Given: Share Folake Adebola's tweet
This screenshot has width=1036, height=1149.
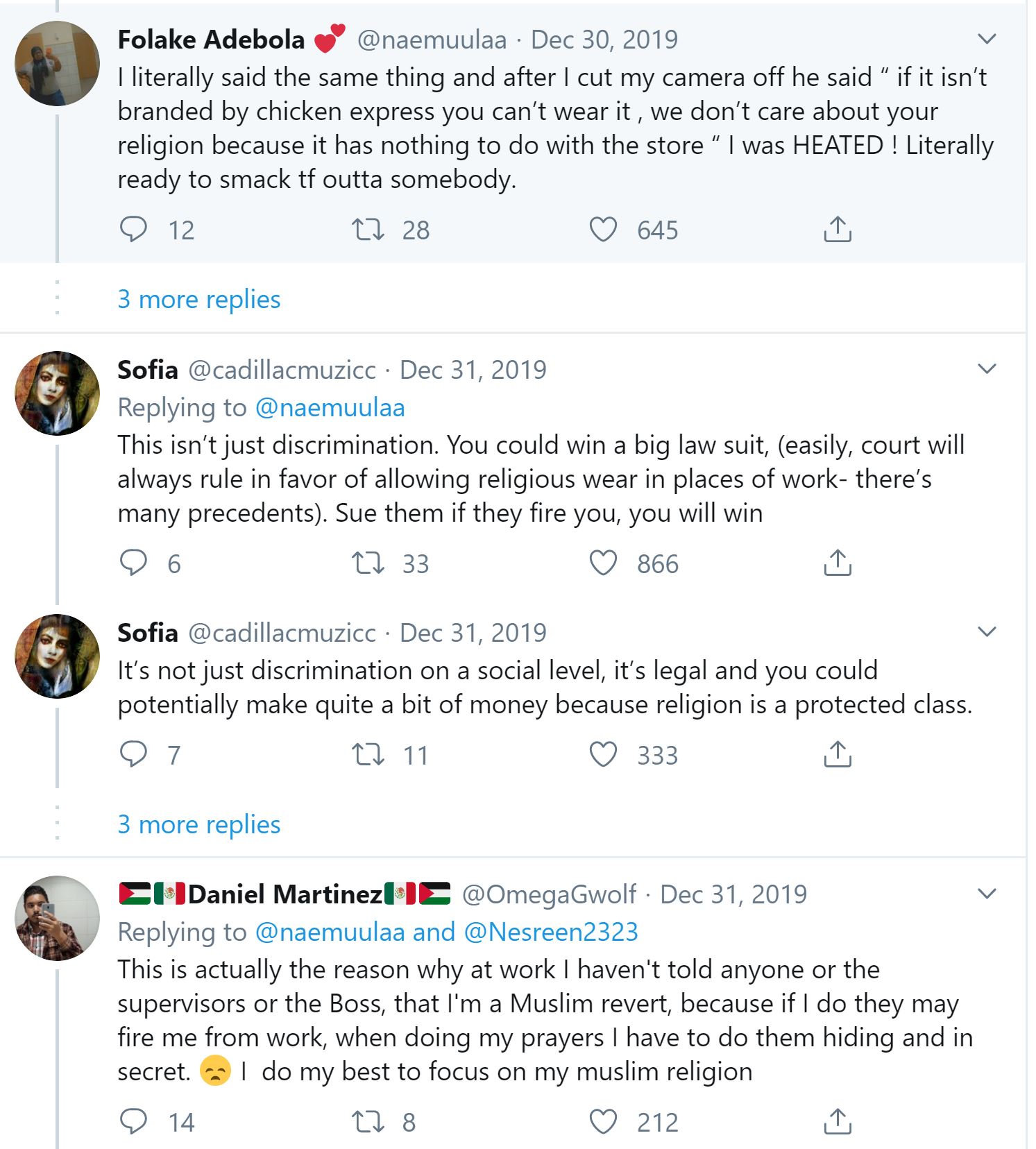Looking at the screenshot, I should click(838, 230).
